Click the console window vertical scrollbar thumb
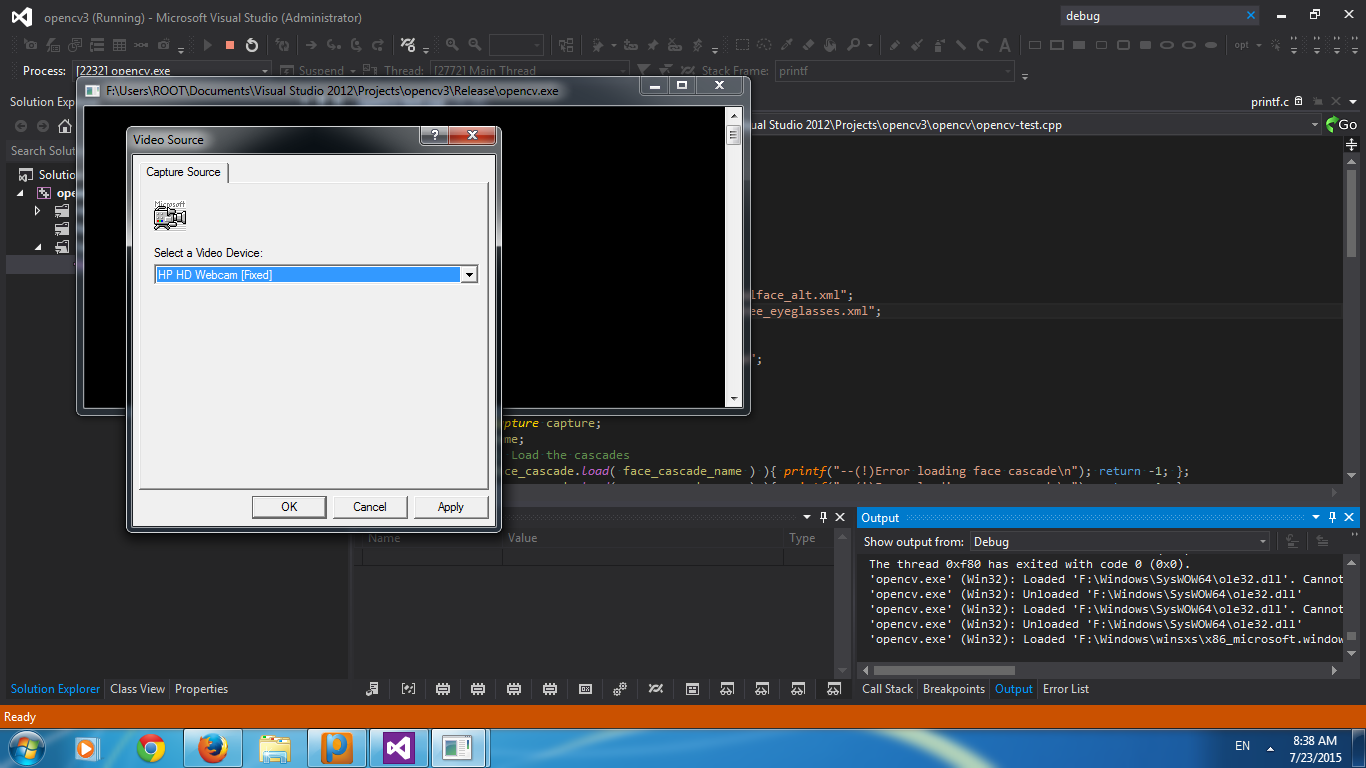Image resolution: width=1366 pixels, height=768 pixels. [x=734, y=134]
